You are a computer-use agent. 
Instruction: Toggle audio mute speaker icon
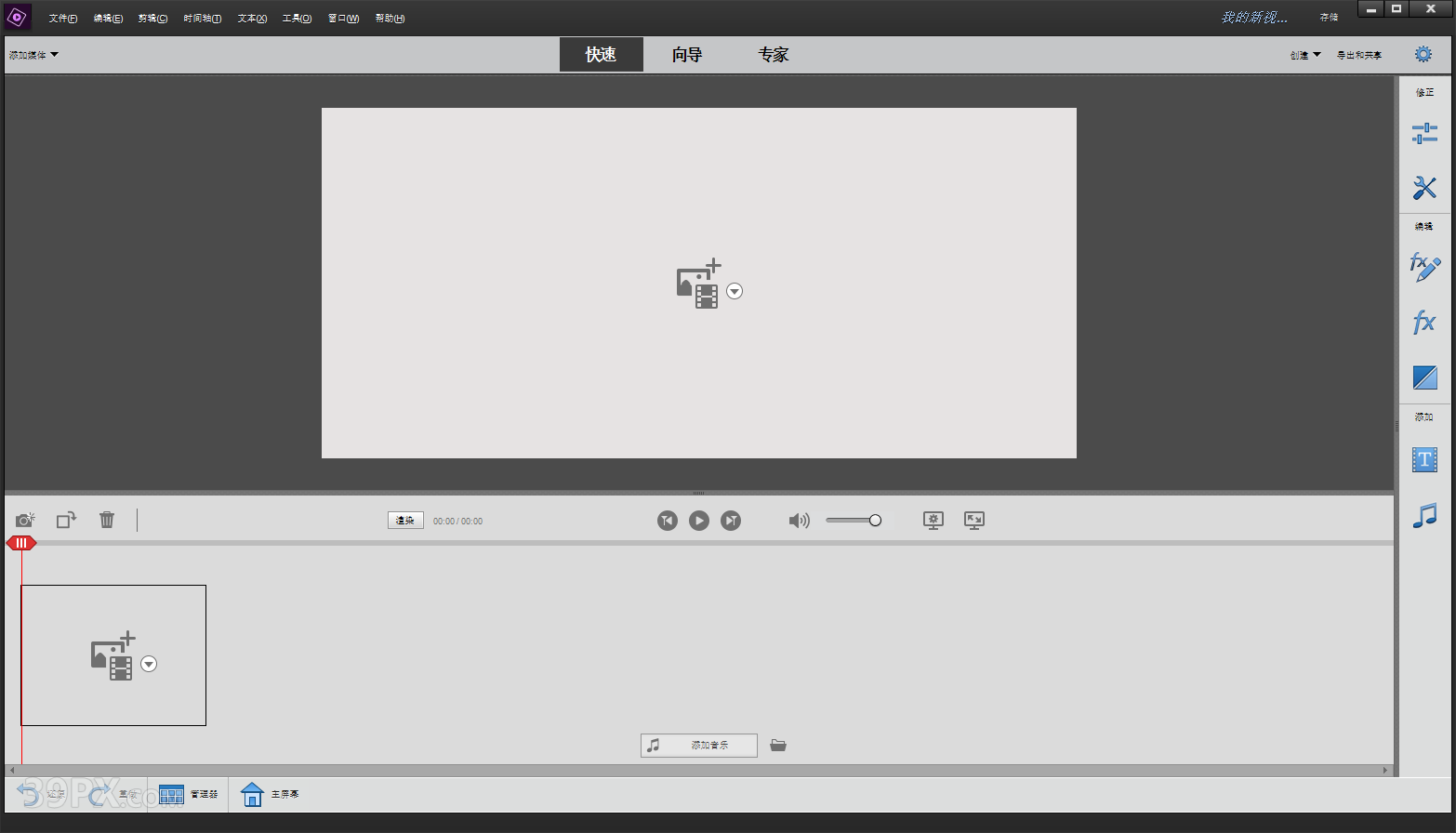click(799, 521)
